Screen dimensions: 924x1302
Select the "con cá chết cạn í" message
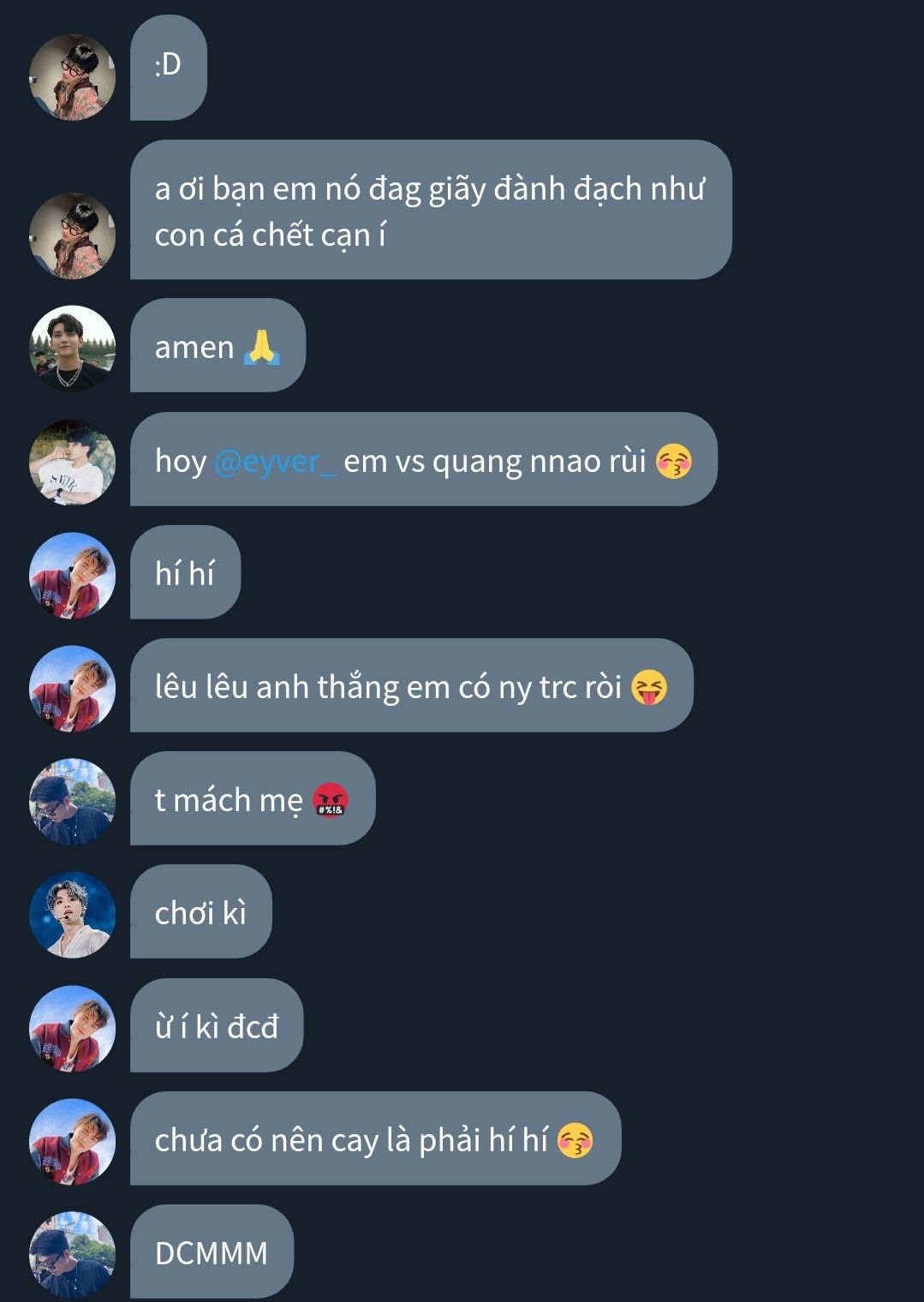point(431,210)
